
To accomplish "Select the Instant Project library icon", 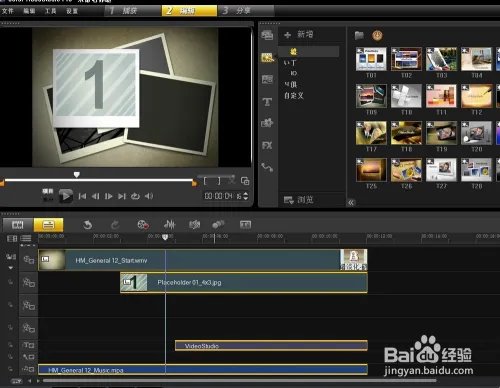I will click(x=267, y=57).
